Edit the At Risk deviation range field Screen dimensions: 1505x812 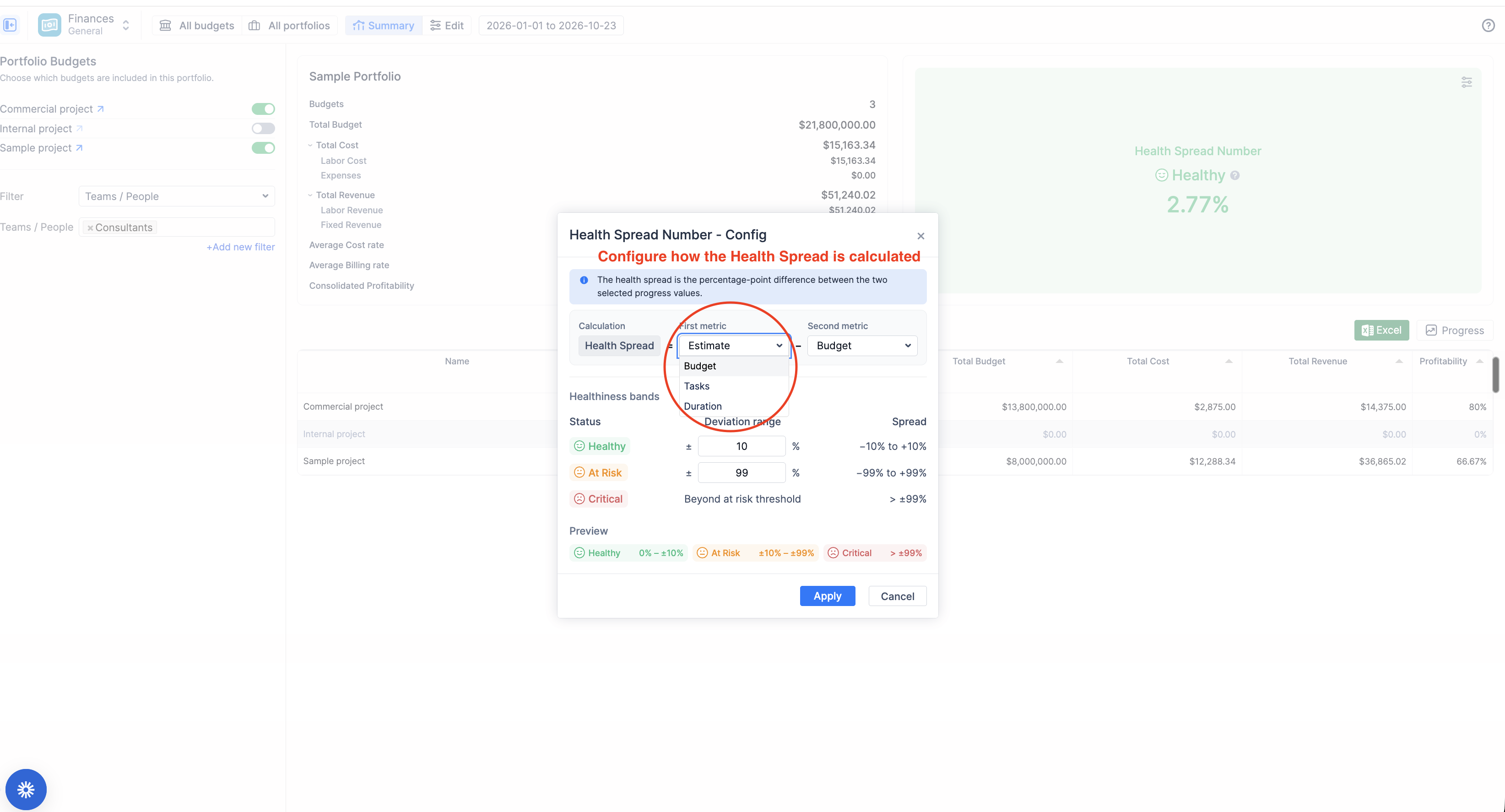point(742,472)
